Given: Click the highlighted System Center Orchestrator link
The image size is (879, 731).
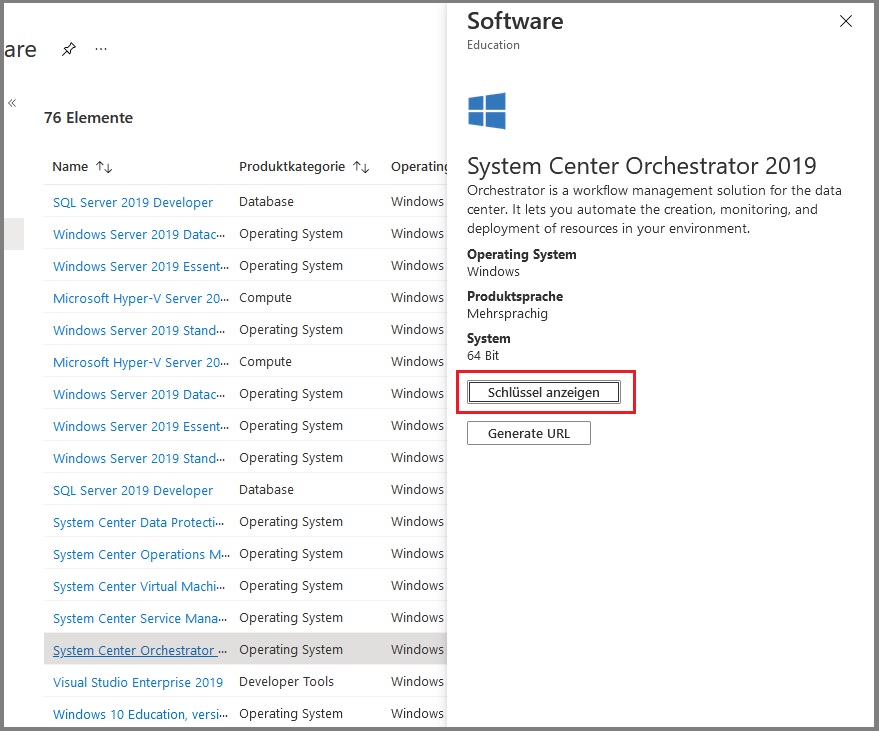Looking at the screenshot, I should pos(140,650).
